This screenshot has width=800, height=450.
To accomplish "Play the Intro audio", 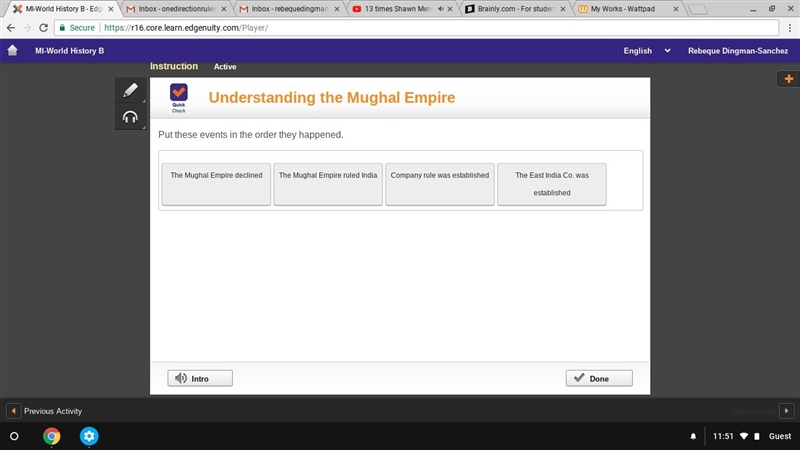I will [200, 378].
